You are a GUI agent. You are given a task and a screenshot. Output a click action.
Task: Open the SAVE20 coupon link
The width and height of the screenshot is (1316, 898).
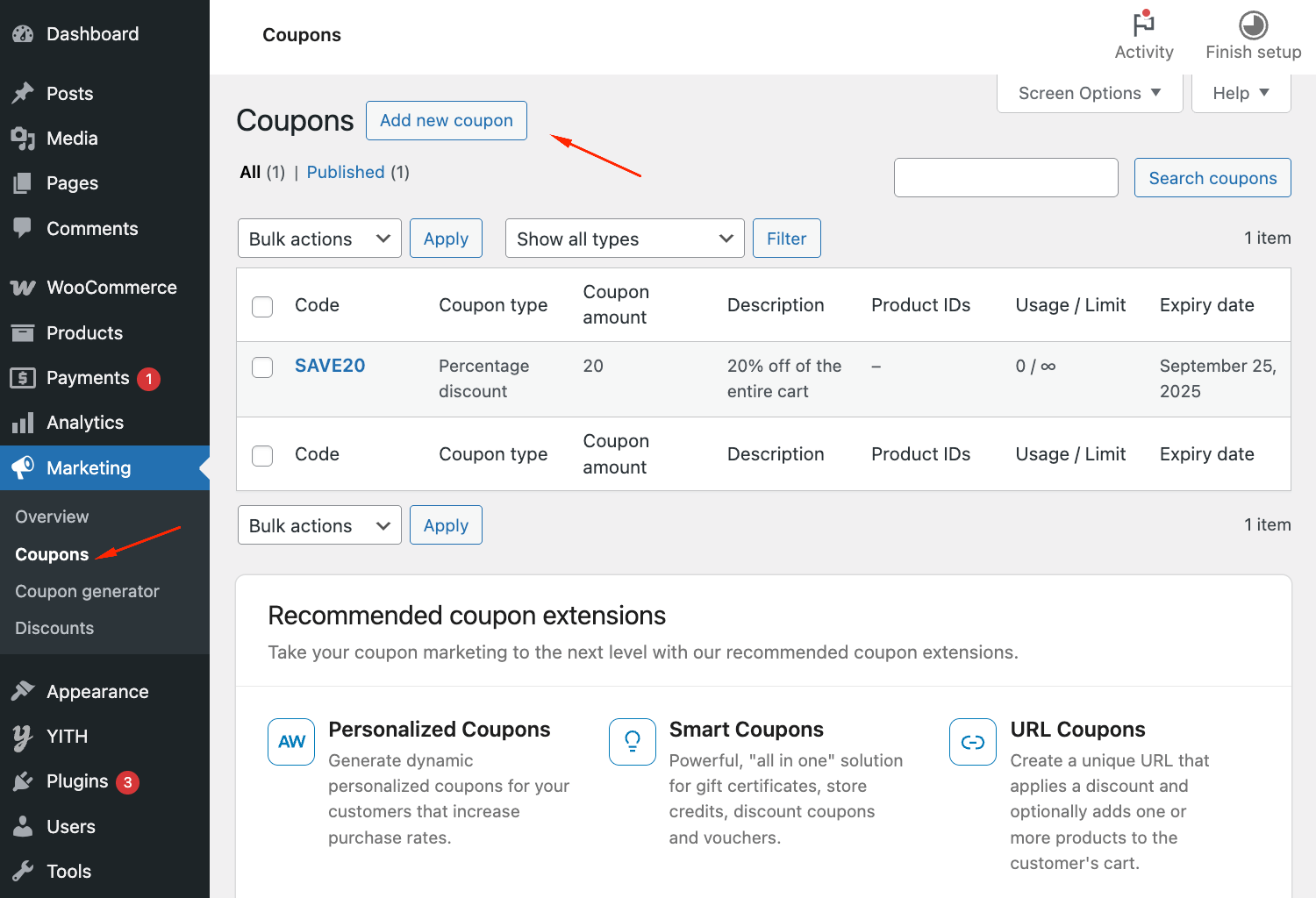tap(330, 366)
